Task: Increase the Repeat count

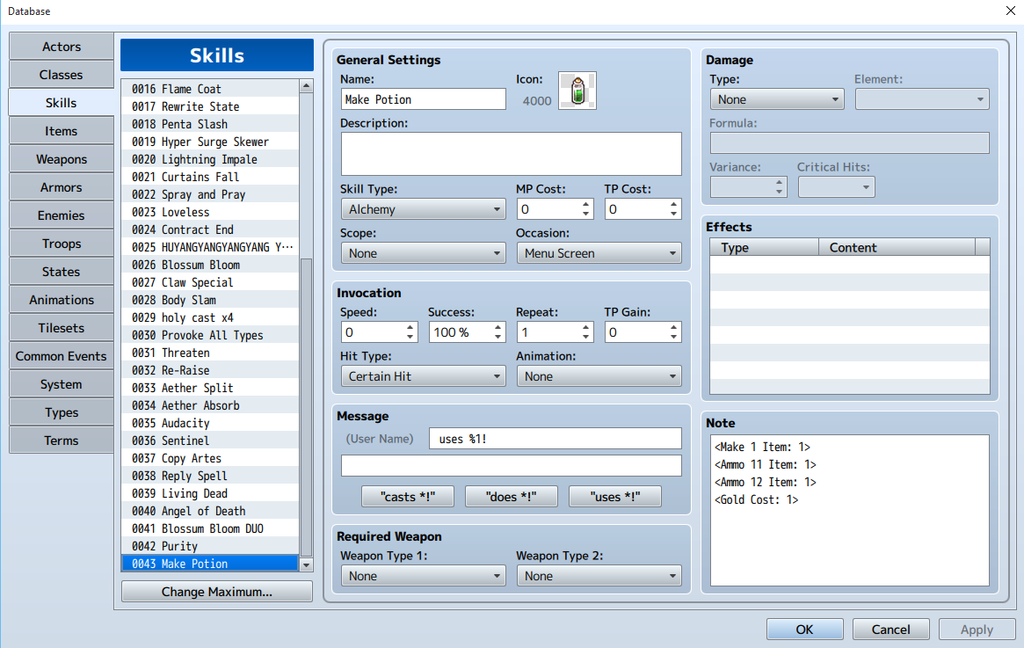Action: [x=586, y=327]
